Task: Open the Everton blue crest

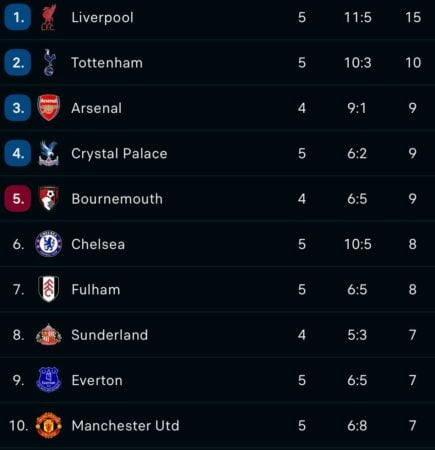Action: [x=49, y=380]
